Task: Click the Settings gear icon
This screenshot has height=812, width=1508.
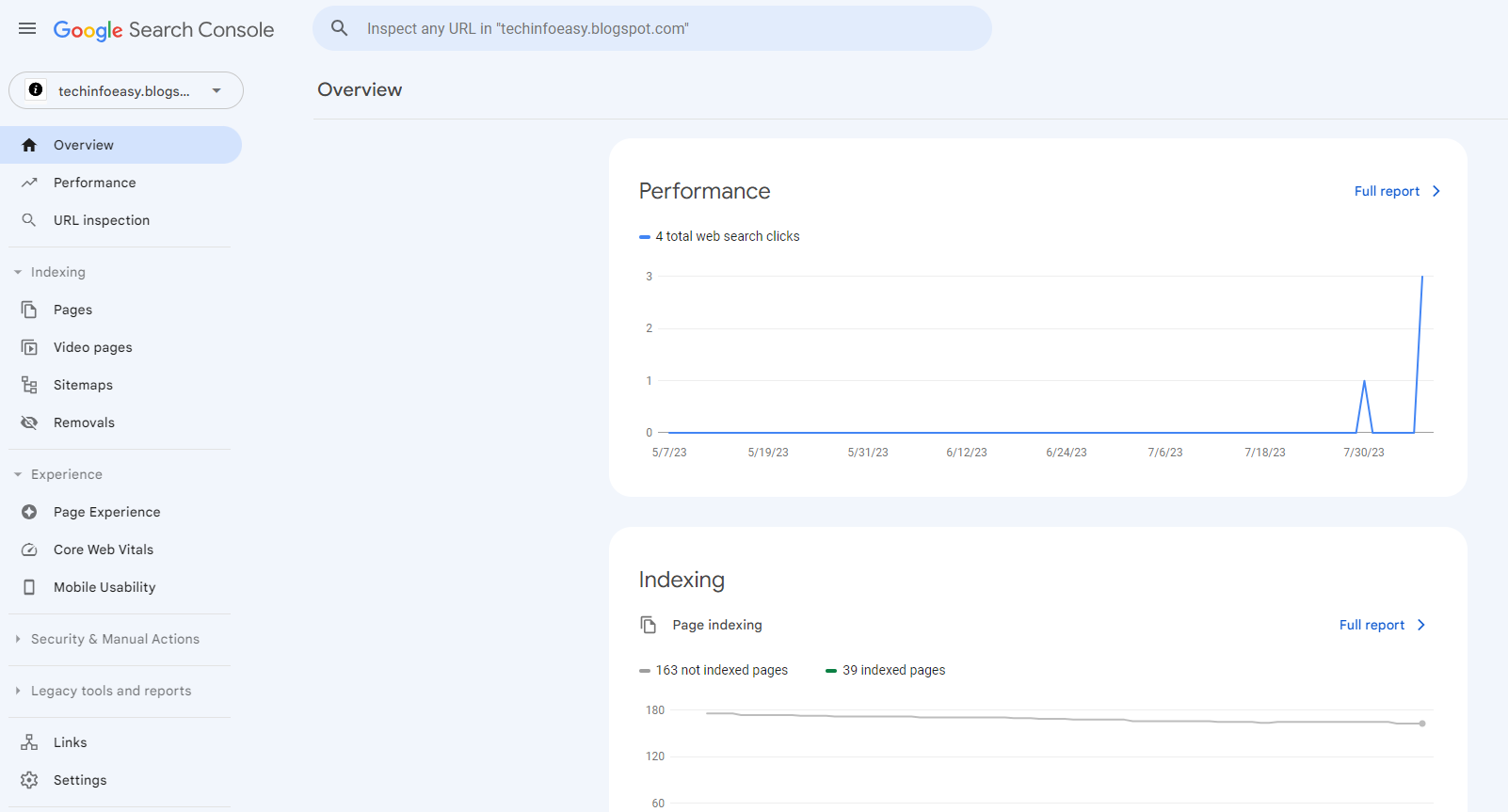Action: pyautogui.click(x=29, y=780)
